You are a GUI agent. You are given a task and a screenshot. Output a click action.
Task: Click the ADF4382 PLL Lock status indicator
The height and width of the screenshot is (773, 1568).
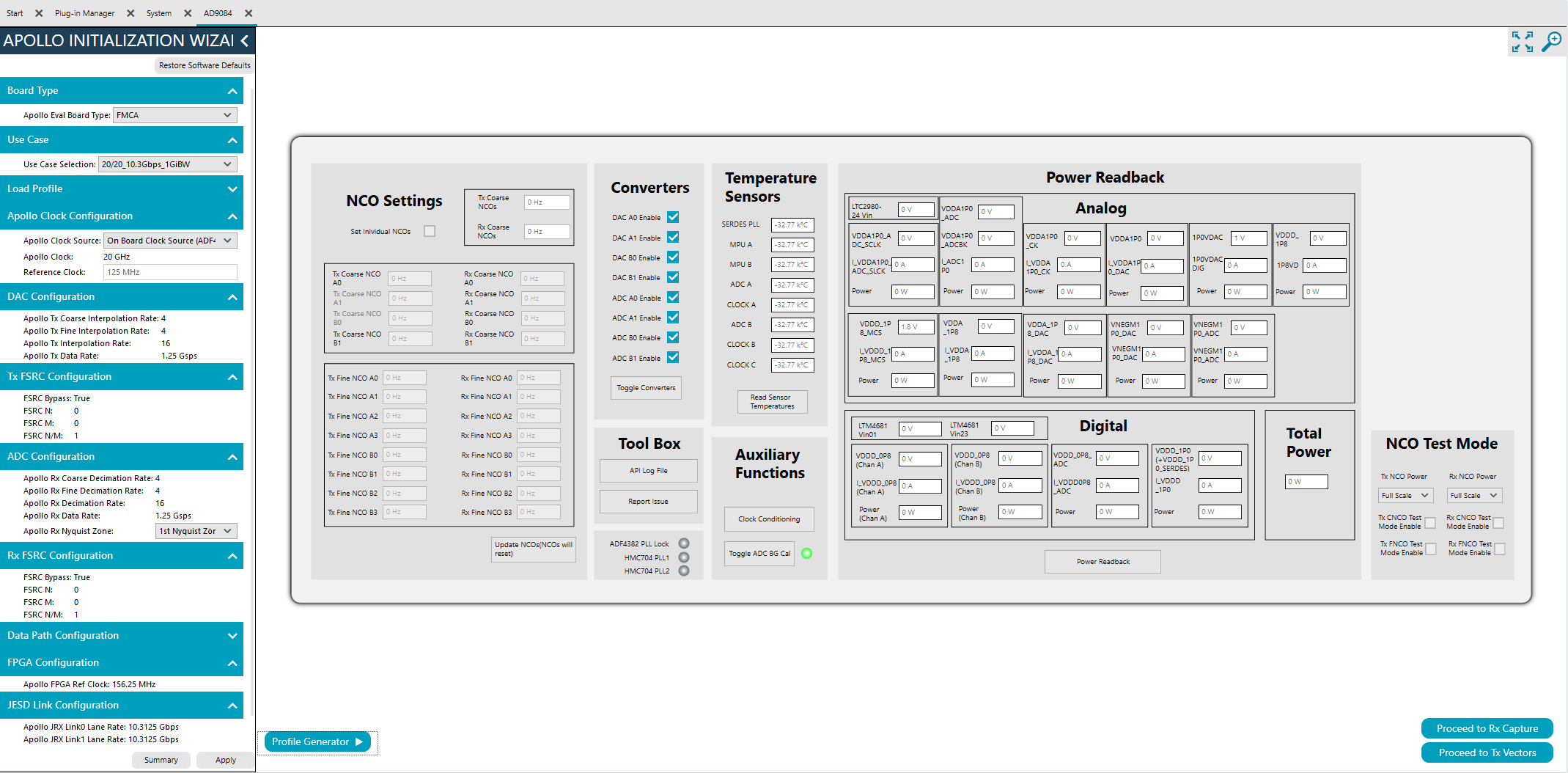(684, 543)
